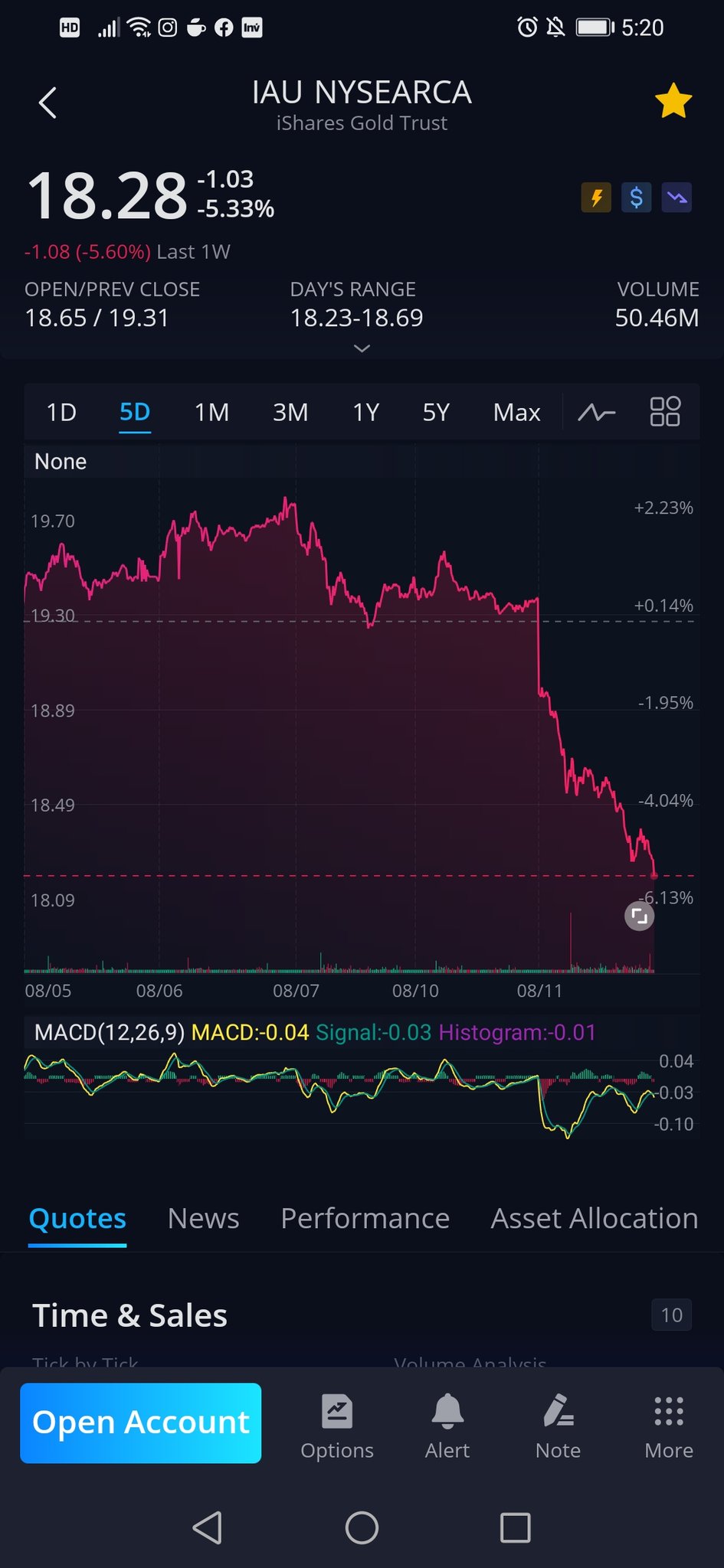The width and height of the screenshot is (724, 1568).
Task: Tap the 08/07 date label on chart
Action: tap(296, 991)
